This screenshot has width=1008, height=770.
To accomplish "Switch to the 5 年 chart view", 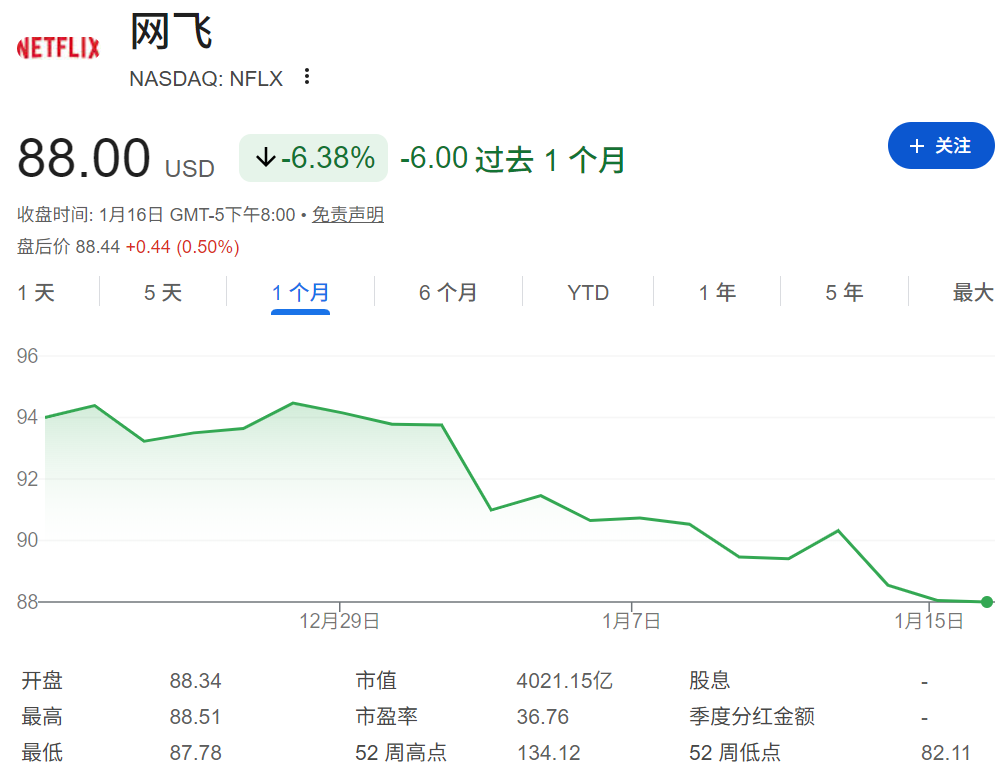I will coord(843,292).
